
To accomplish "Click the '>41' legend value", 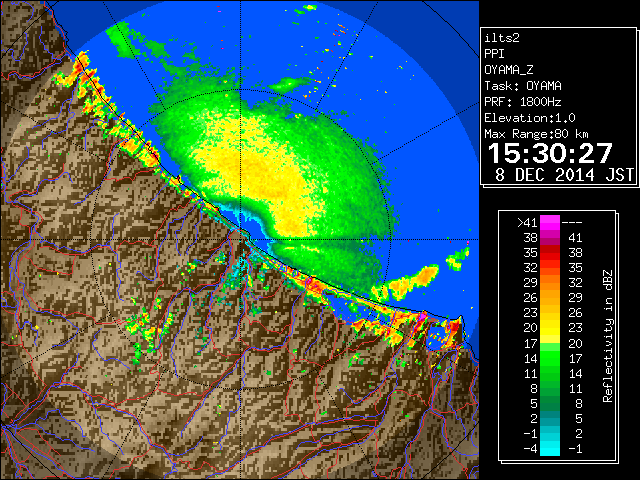I will click(x=527, y=222).
